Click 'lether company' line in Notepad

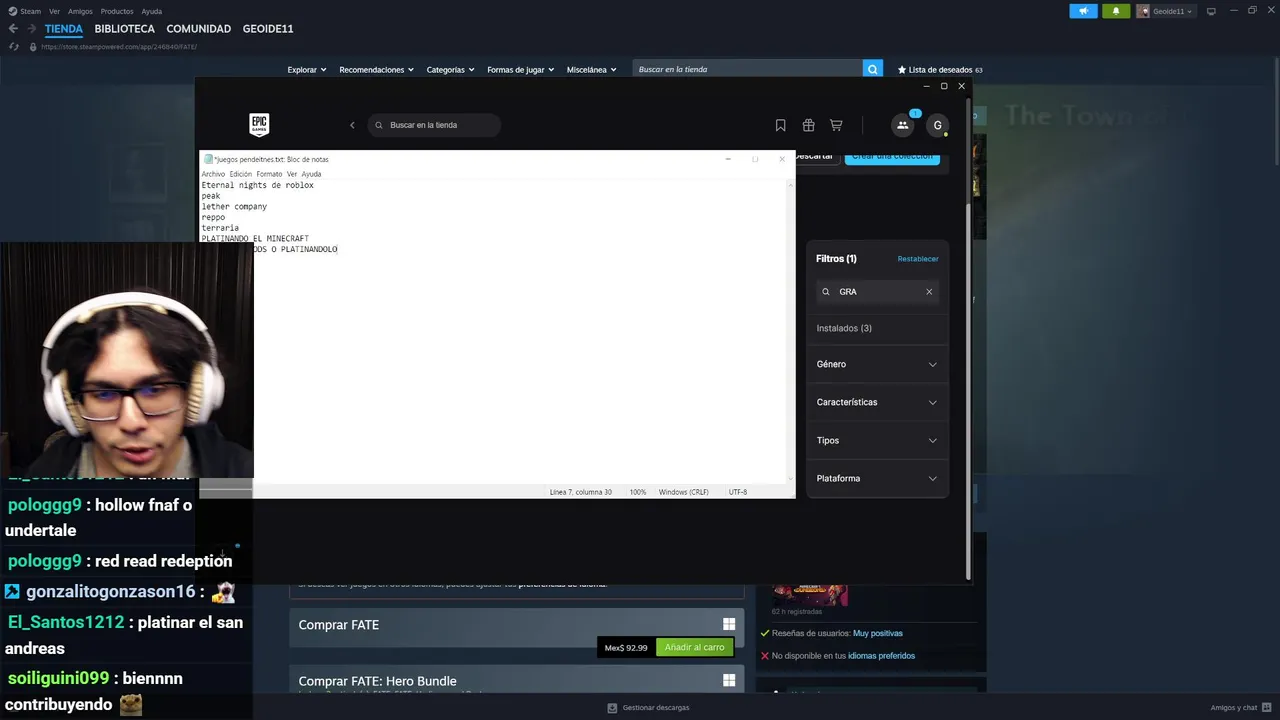[x=234, y=206]
